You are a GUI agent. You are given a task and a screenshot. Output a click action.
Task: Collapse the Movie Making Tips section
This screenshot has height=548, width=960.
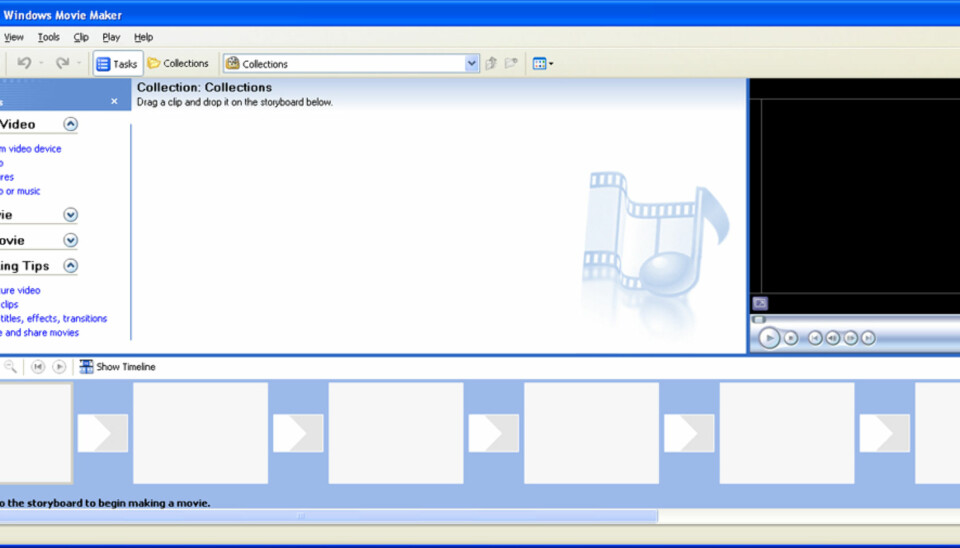[x=70, y=266]
